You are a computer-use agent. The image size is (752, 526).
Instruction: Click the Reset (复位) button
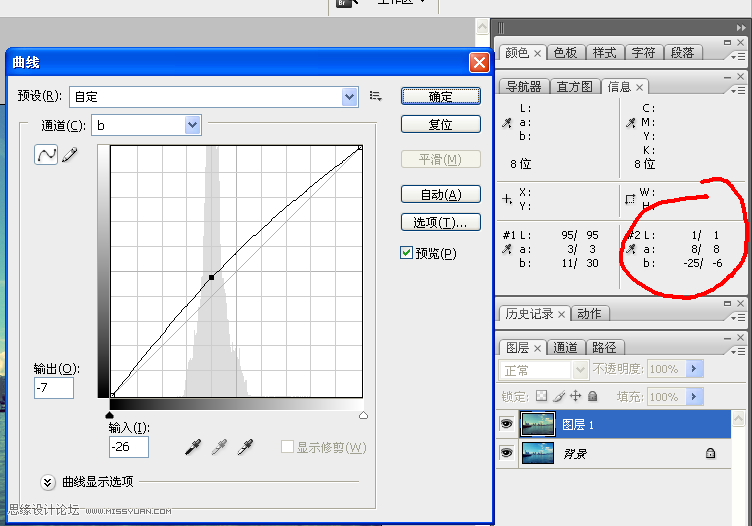tap(440, 124)
